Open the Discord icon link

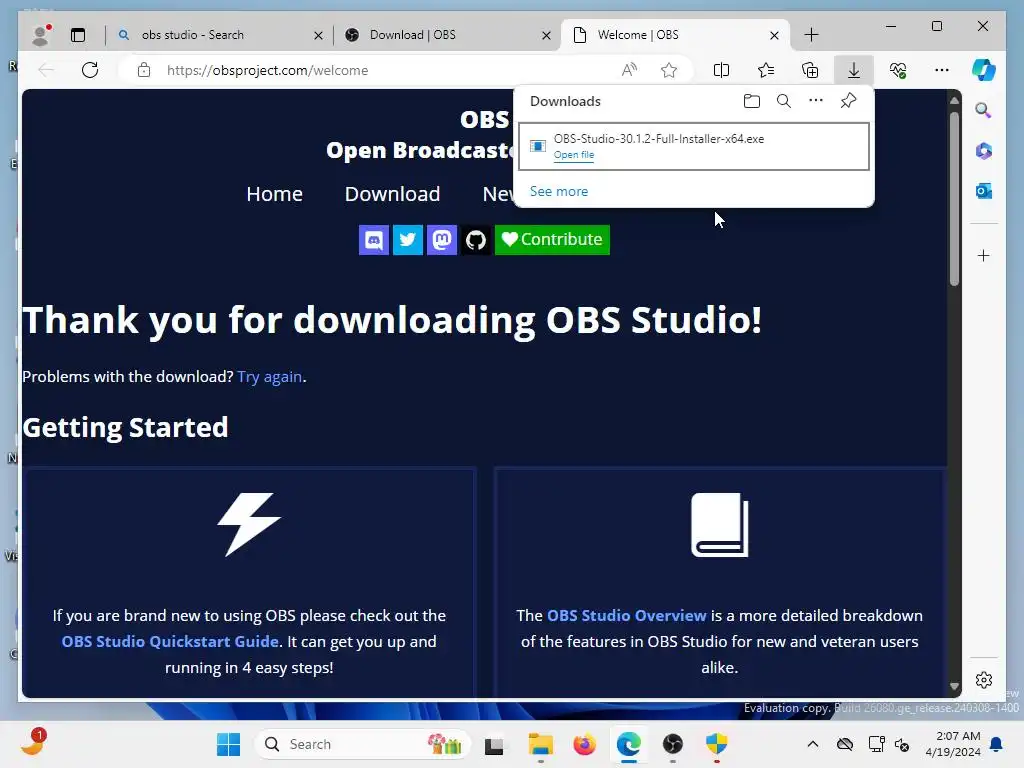pyautogui.click(x=374, y=240)
